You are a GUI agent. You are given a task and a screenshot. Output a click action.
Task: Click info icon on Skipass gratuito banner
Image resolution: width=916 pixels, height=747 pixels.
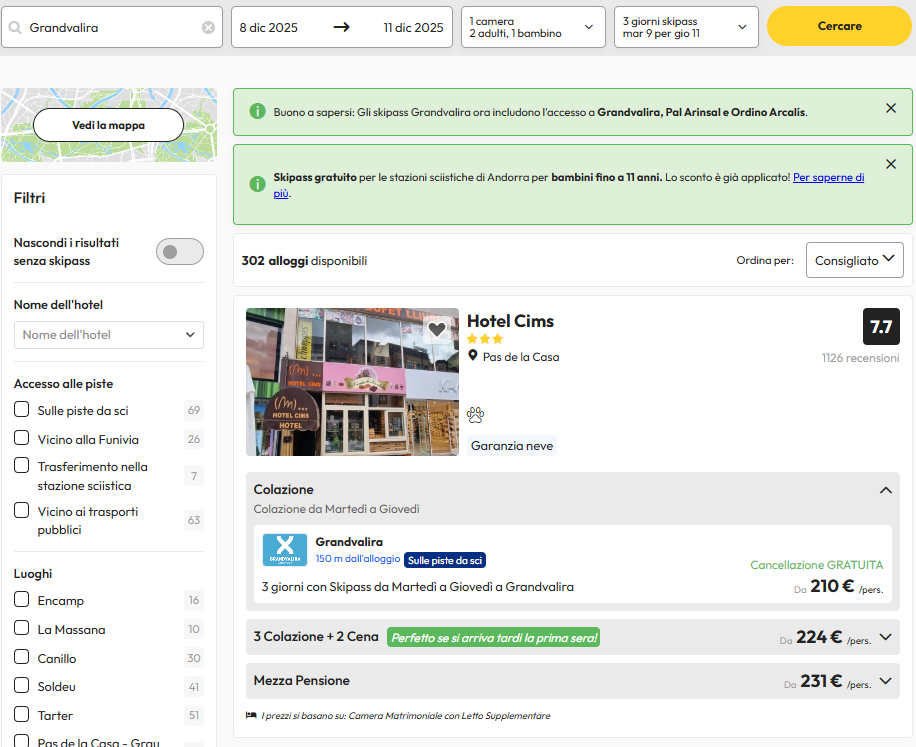pyautogui.click(x=257, y=184)
